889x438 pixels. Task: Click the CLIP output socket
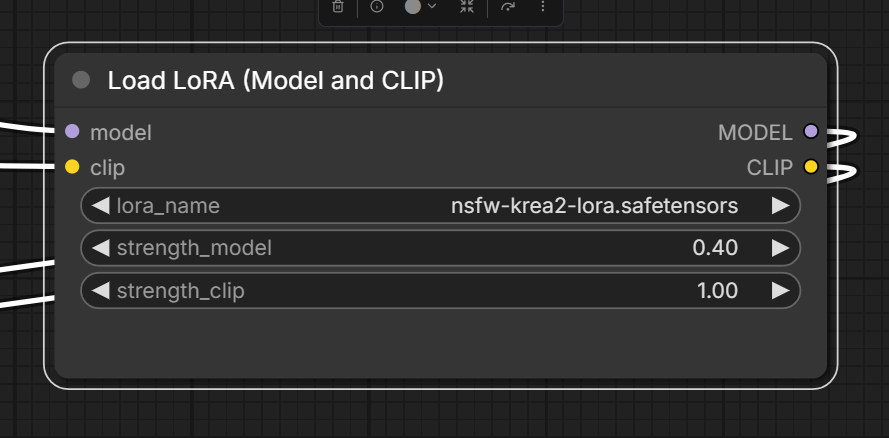pyautogui.click(x=811, y=167)
